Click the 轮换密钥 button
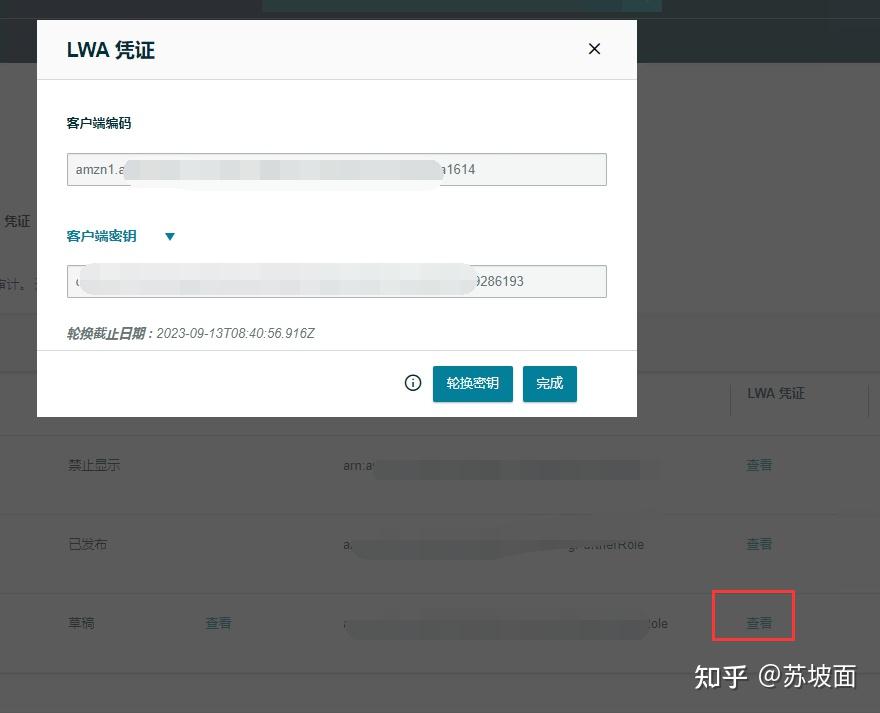Image resolution: width=880 pixels, height=713 pixels. click(x=472, y=383)
